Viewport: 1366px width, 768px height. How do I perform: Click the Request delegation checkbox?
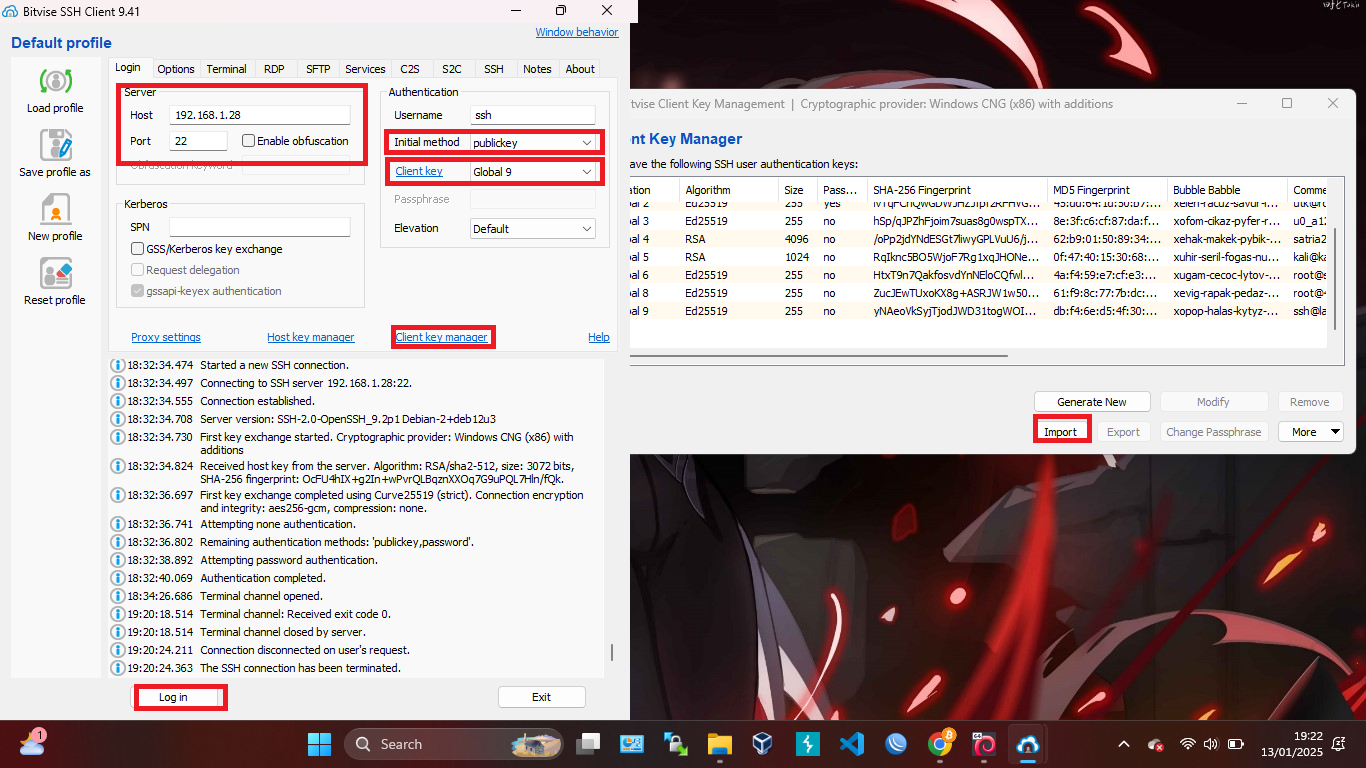tap(138, 270)
